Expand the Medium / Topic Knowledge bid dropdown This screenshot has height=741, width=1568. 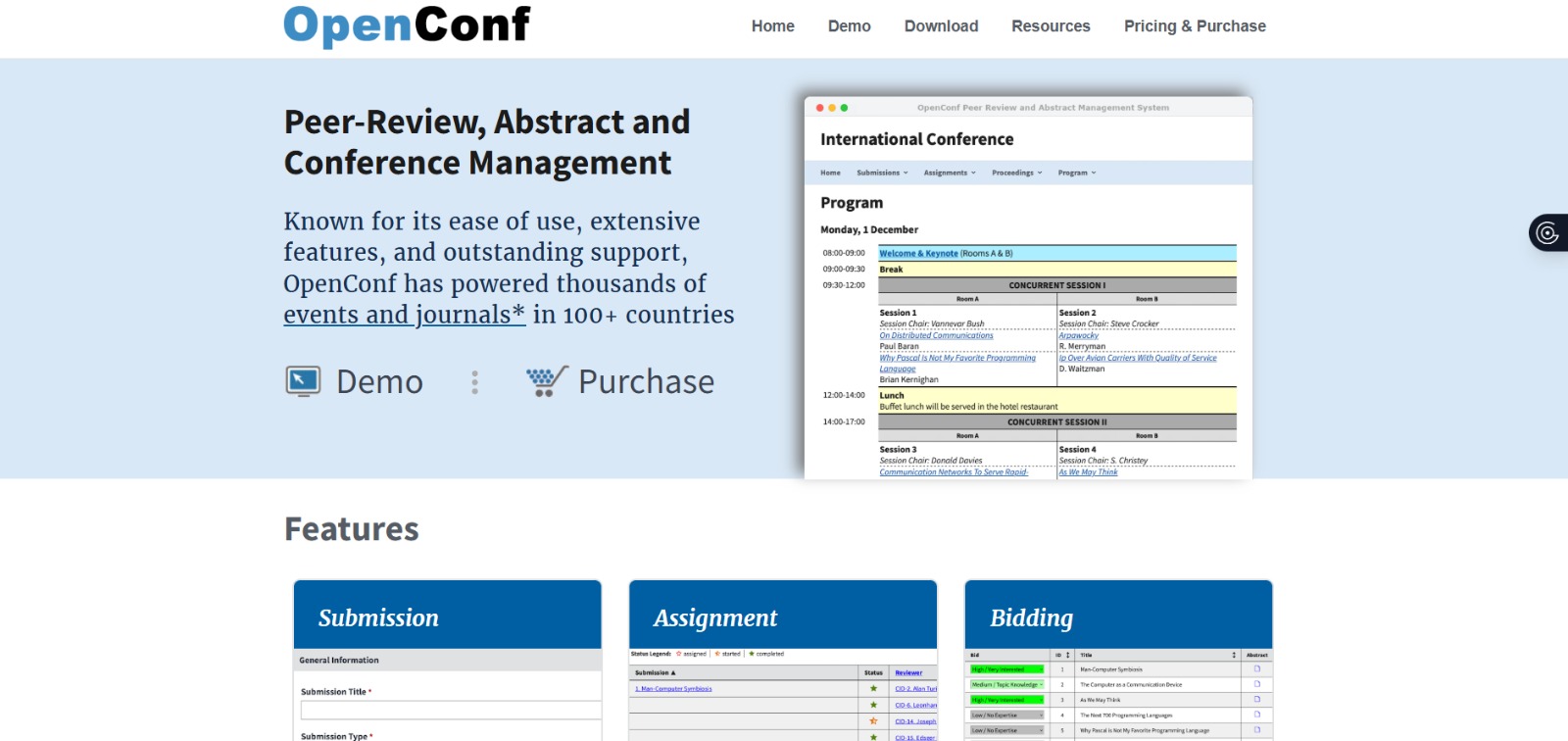point(1006,685)
